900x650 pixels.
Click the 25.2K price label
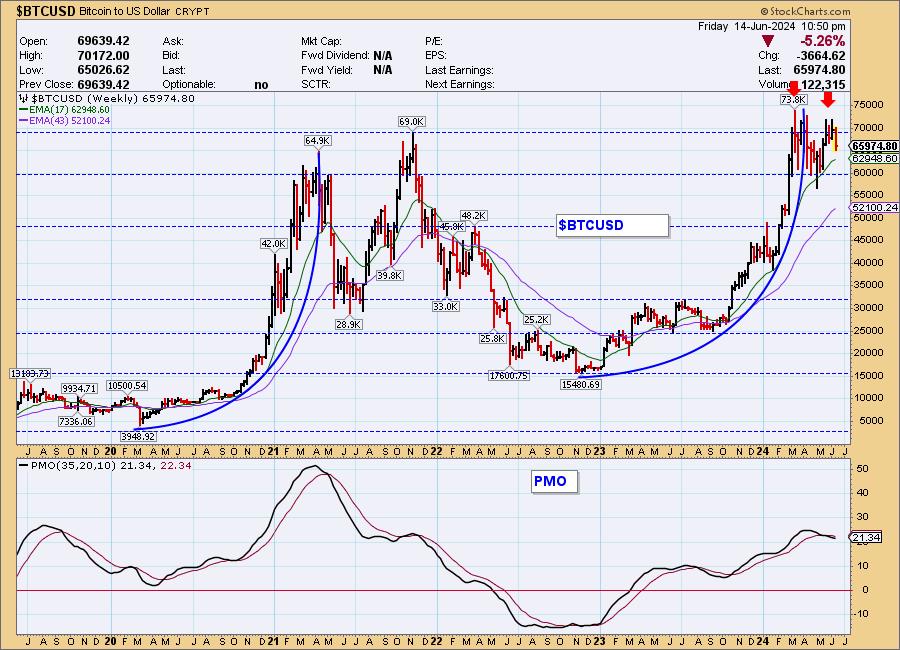[x=537, y=319]
